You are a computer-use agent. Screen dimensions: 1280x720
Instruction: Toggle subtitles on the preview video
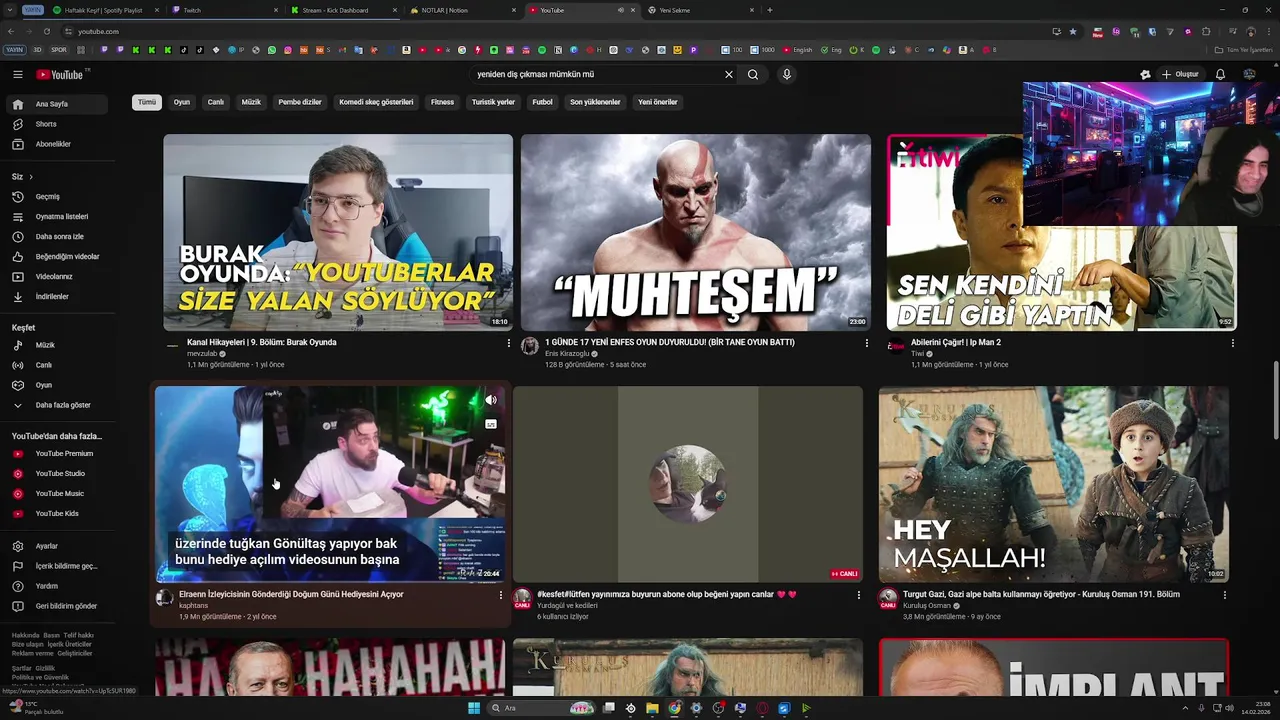[491, 424]
